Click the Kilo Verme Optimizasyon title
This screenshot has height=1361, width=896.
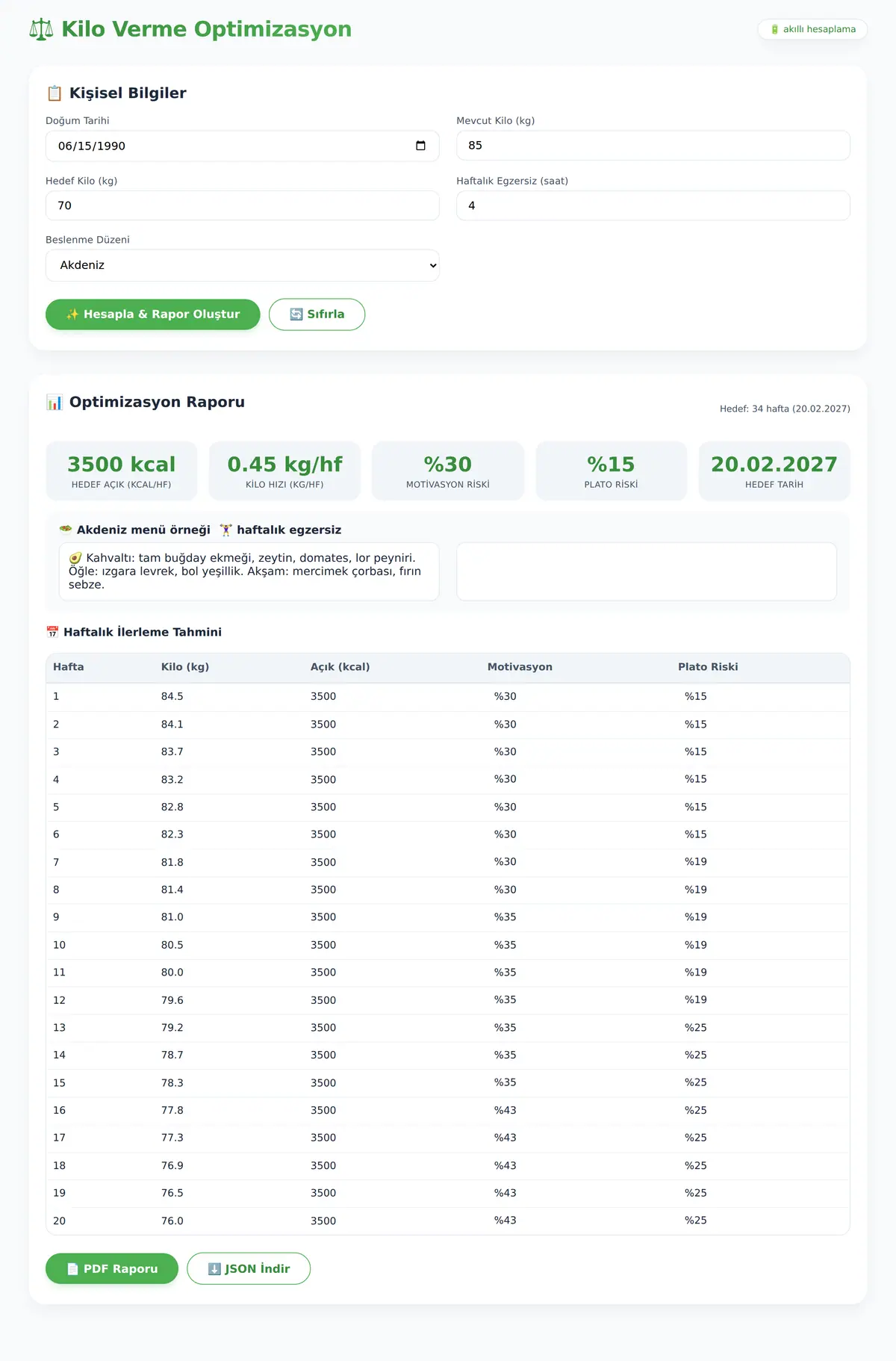(206, 29)
